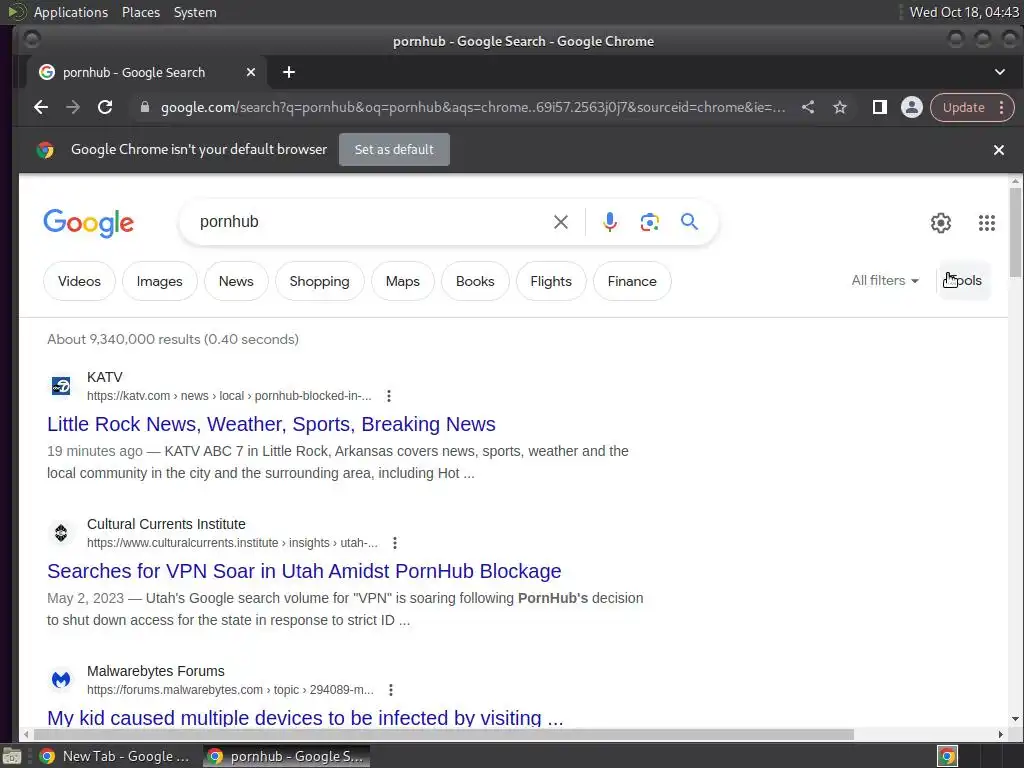Filter results by Videos
The width and height of the screenshot is (1024, 768).
[x=79, y=281]
